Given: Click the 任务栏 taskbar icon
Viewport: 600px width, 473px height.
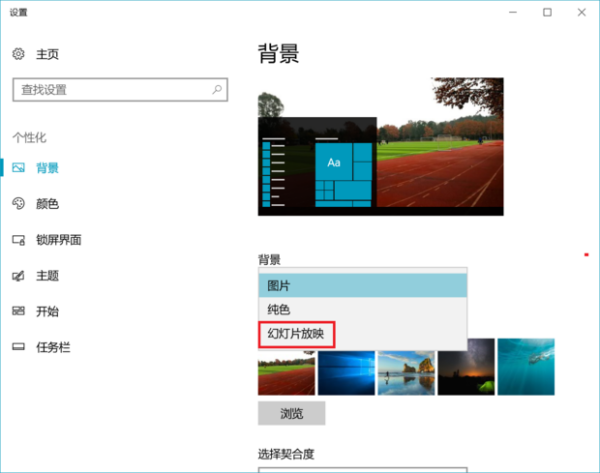Looking at the screenshot, I should [x=18, y=347].
